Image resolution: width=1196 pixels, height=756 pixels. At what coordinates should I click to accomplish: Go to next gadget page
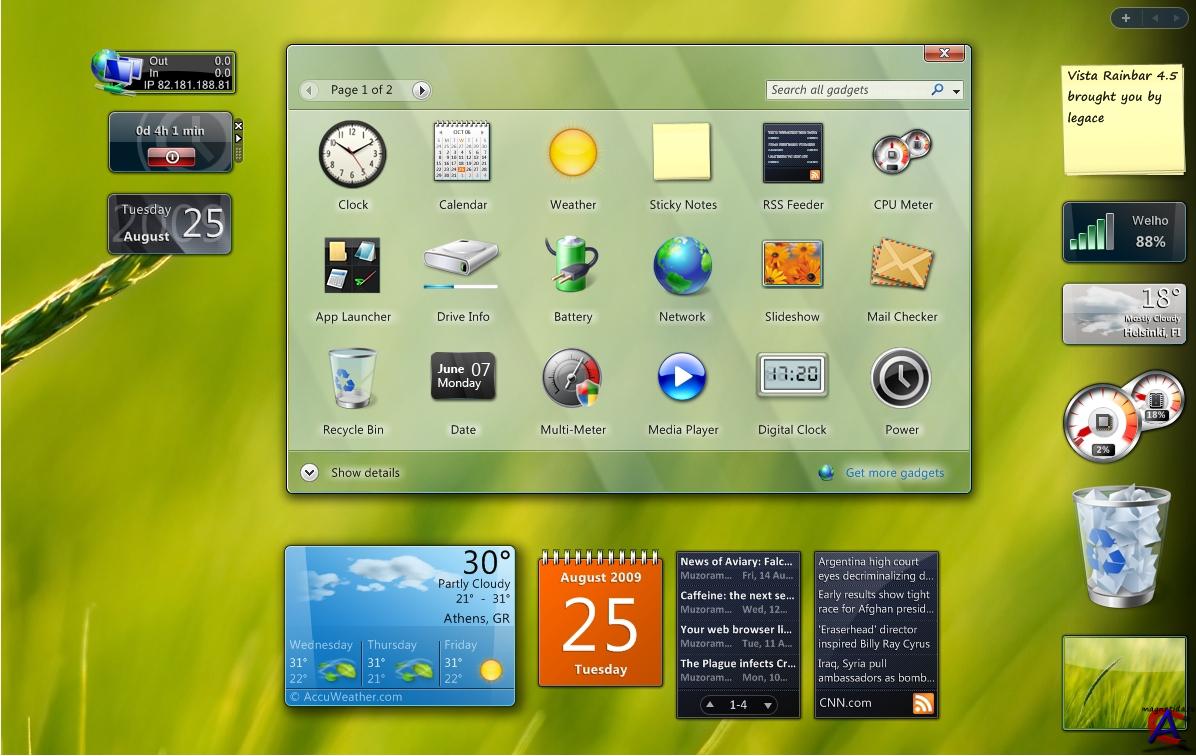[421, 90]
